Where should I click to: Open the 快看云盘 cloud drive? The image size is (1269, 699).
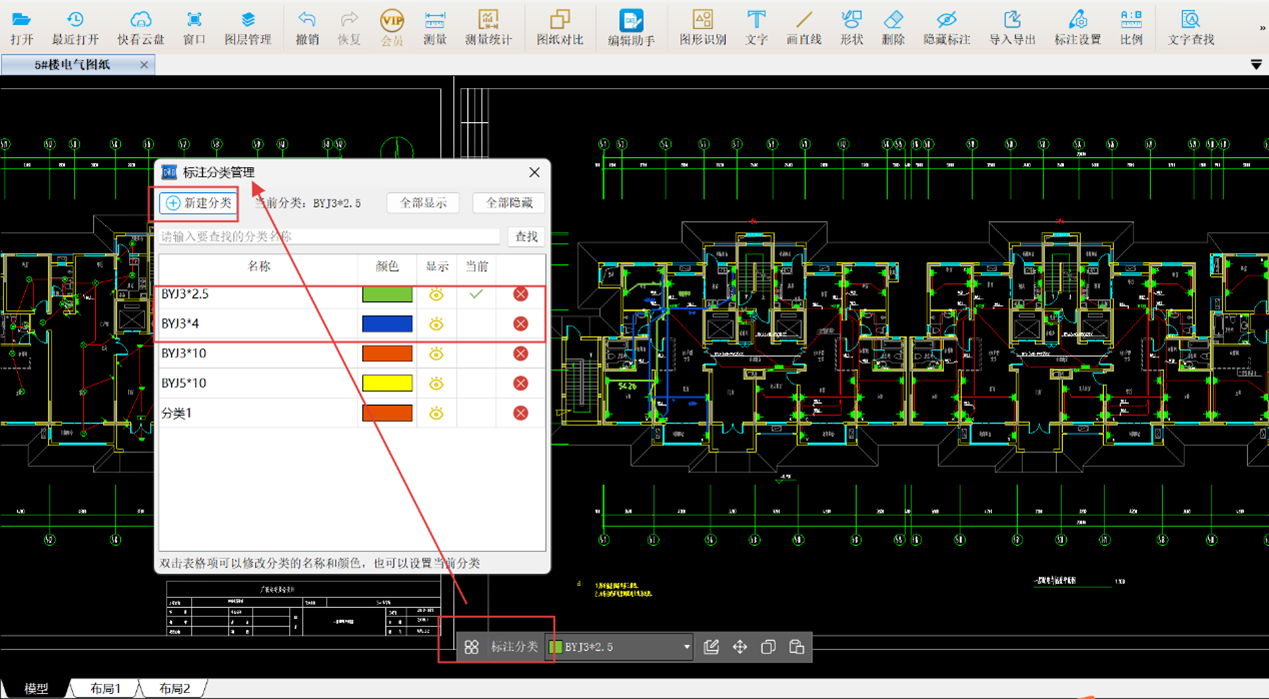[x=141, y=27]
